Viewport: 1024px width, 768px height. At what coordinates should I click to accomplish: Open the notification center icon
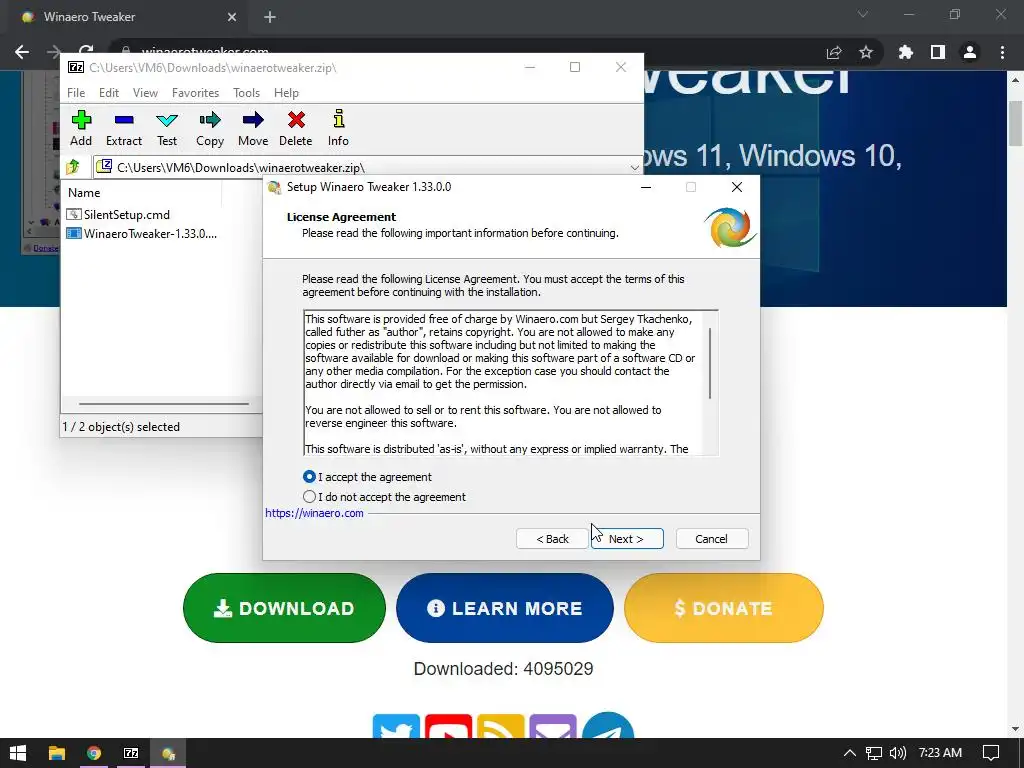click(991, 753)
